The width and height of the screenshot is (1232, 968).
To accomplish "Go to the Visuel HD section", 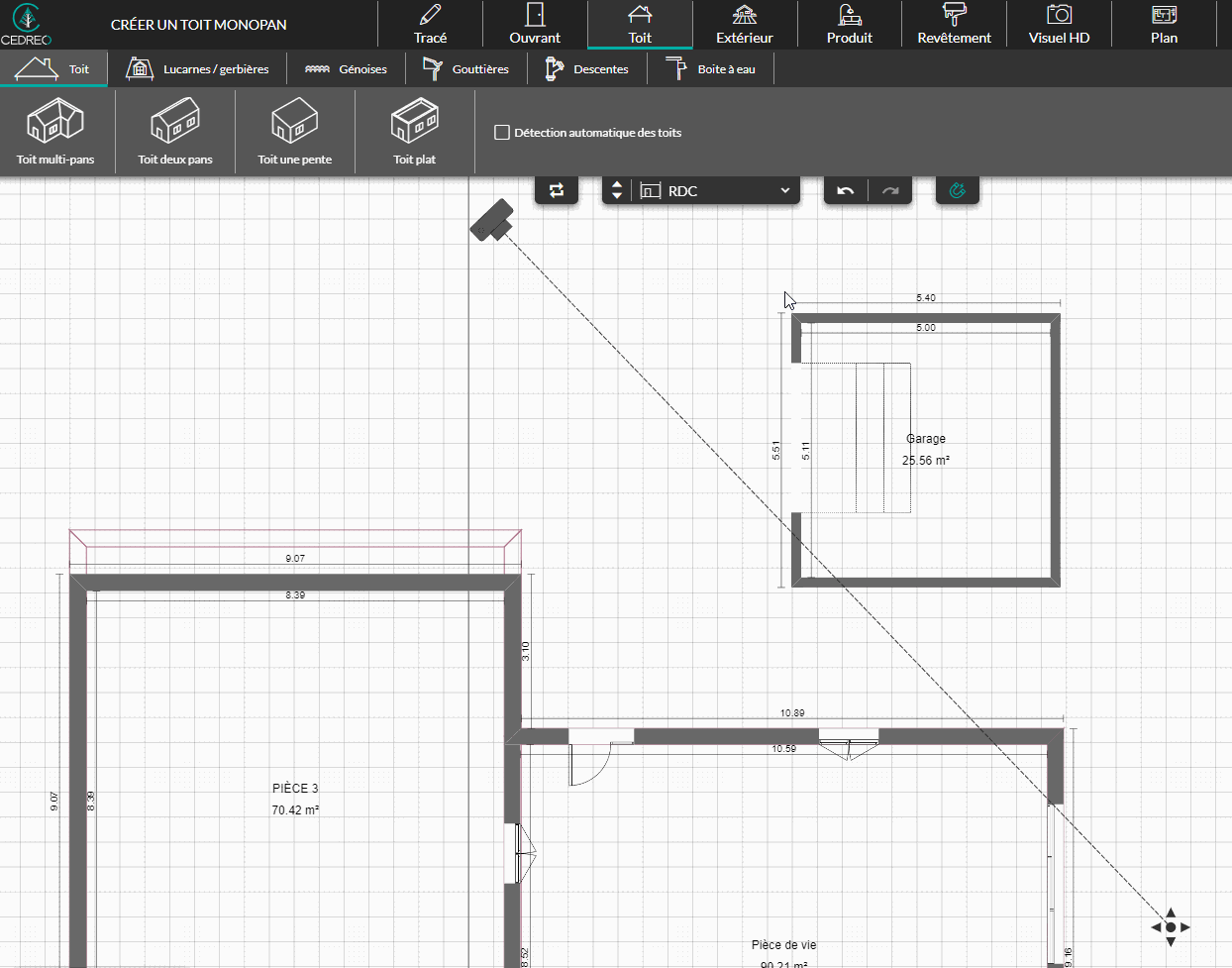I will (x=1059, y=25).
